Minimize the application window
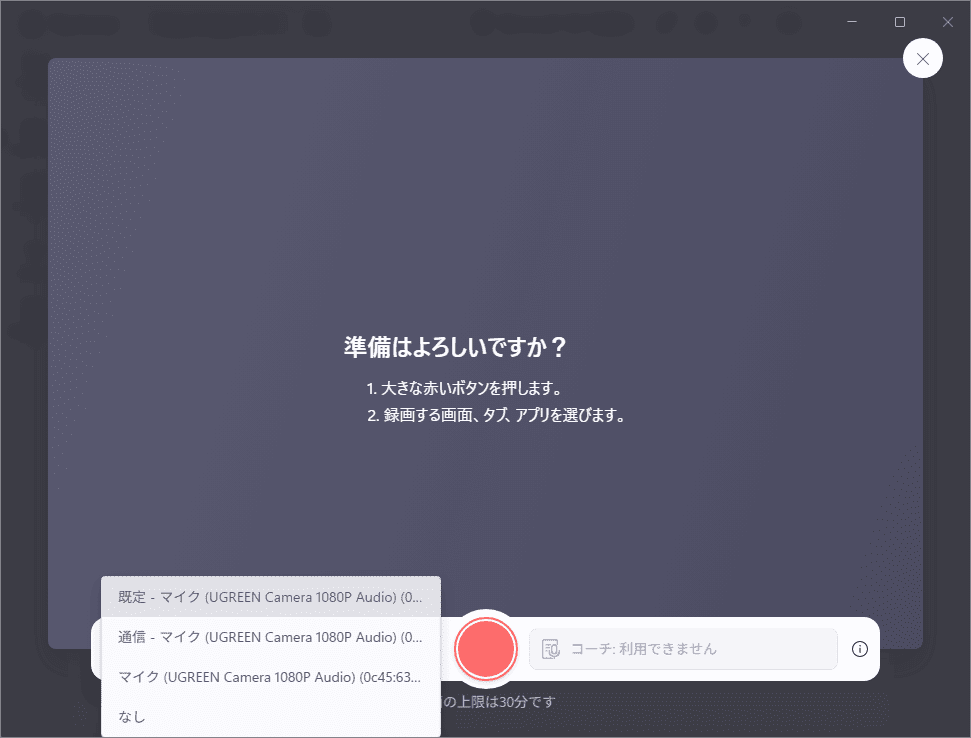 pos(852,22)
